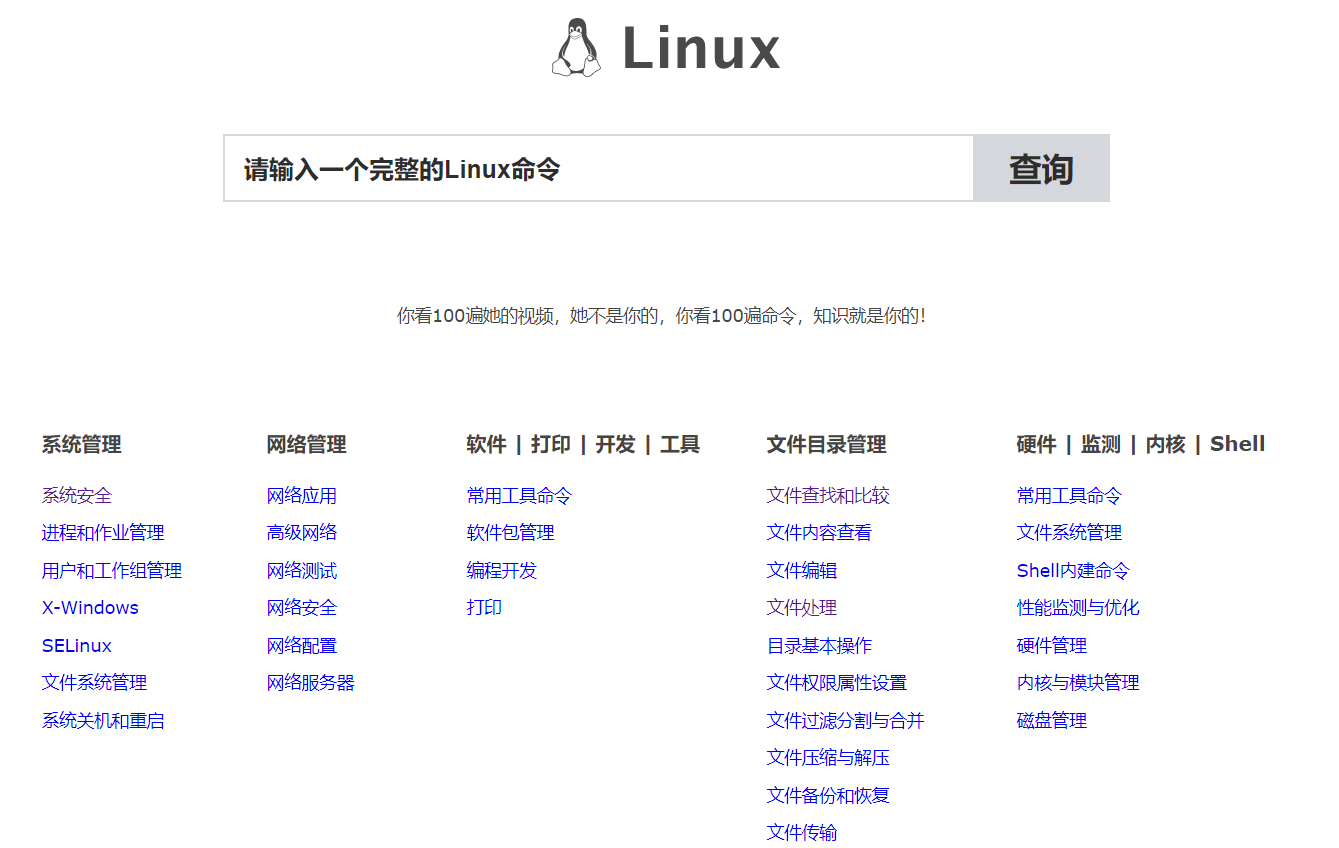Screen dimensions: 1339x848
Task: Click the 文件目录管理 column heading
Action: click(827, 445)
